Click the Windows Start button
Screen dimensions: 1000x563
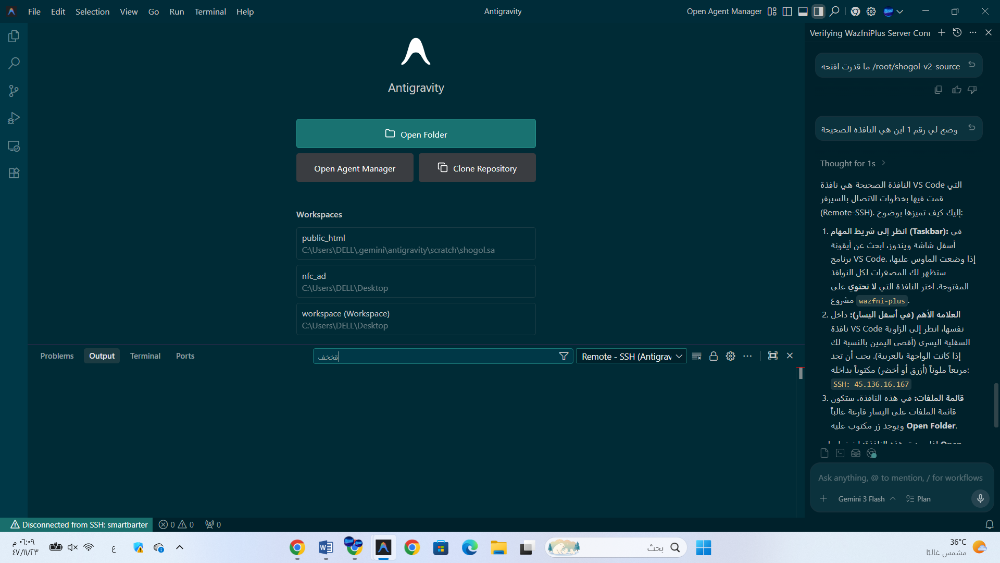703,548
